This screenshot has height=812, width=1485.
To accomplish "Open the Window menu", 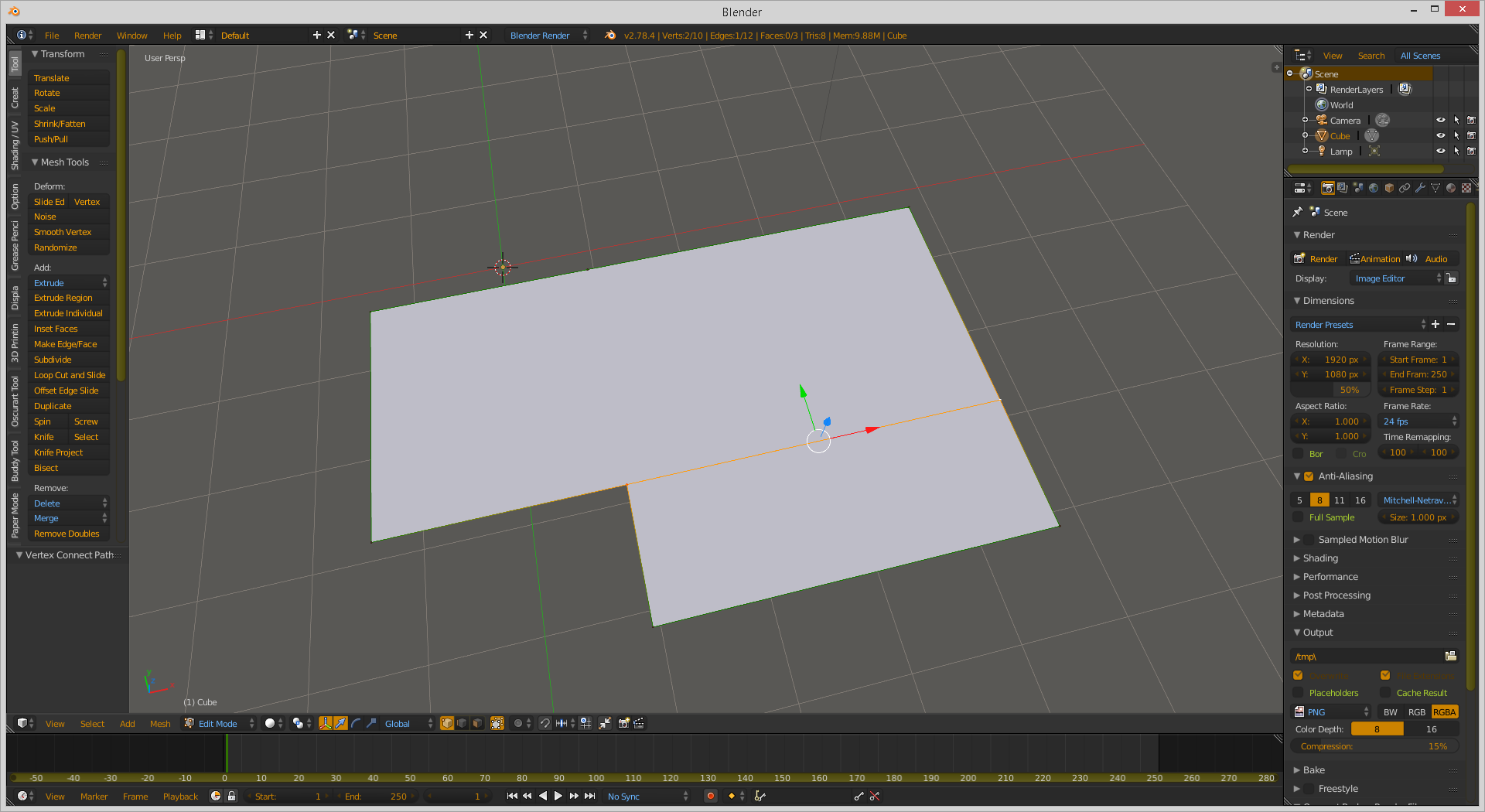I will (131, 36).
